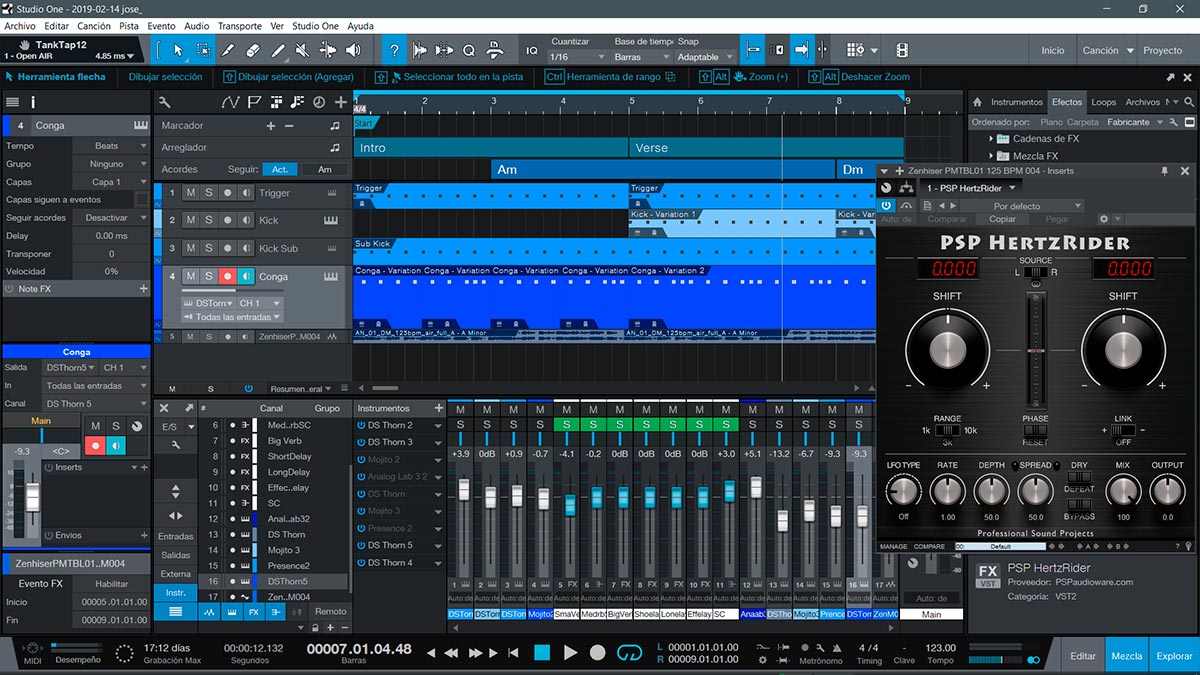Mute the Trigger track
The image size is (1200, 675).
(x=191, y=193)
